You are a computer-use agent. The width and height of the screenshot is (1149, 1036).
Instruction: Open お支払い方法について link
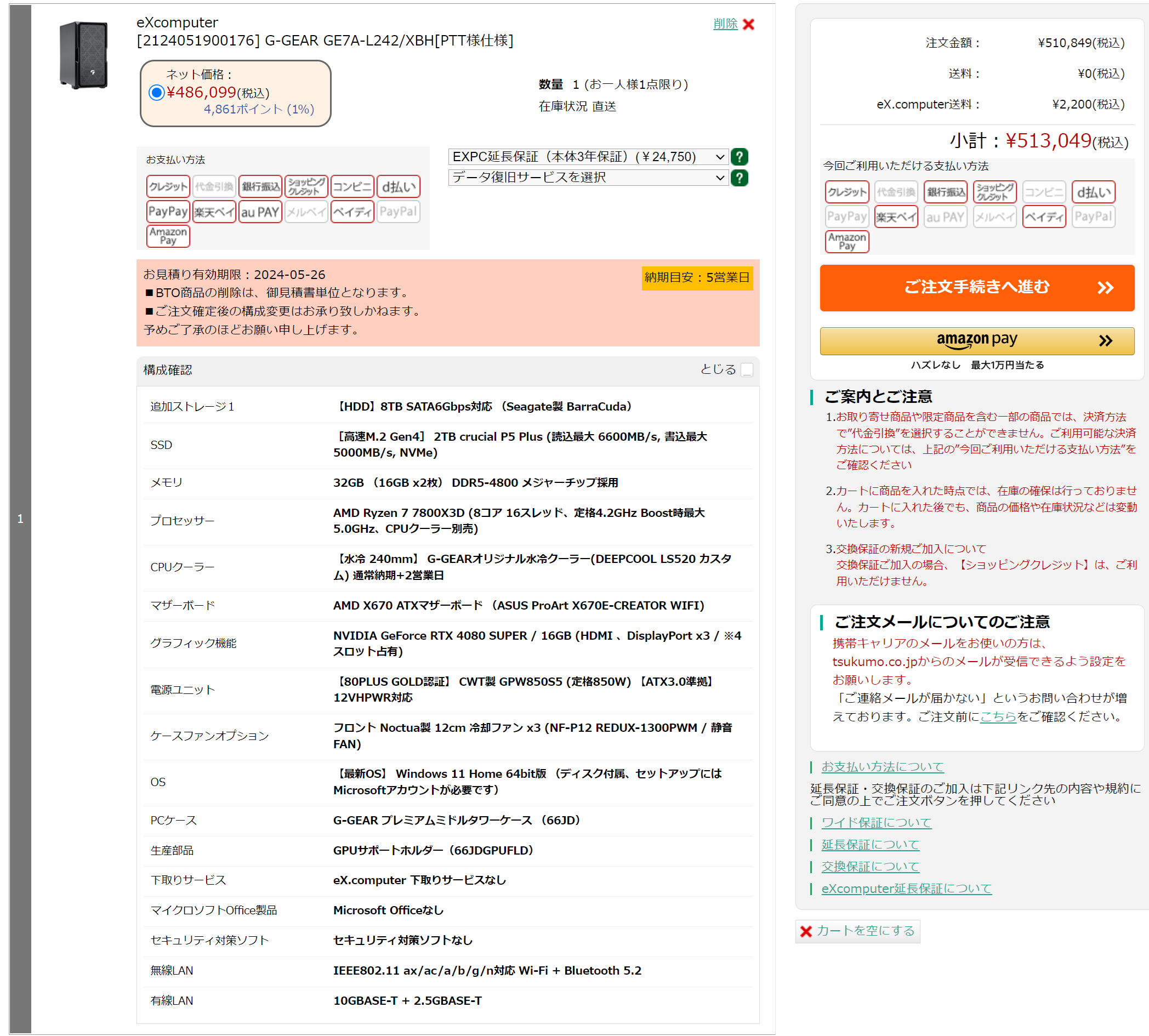(x=882, y=767)
